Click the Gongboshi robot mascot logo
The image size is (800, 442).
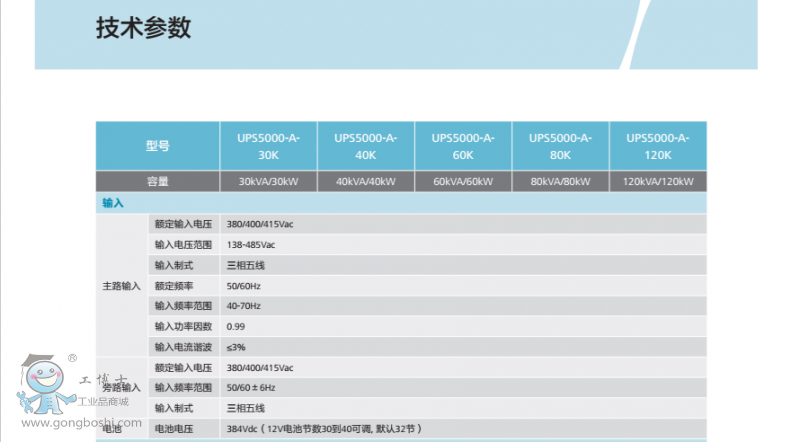click(x=43, y=385)
